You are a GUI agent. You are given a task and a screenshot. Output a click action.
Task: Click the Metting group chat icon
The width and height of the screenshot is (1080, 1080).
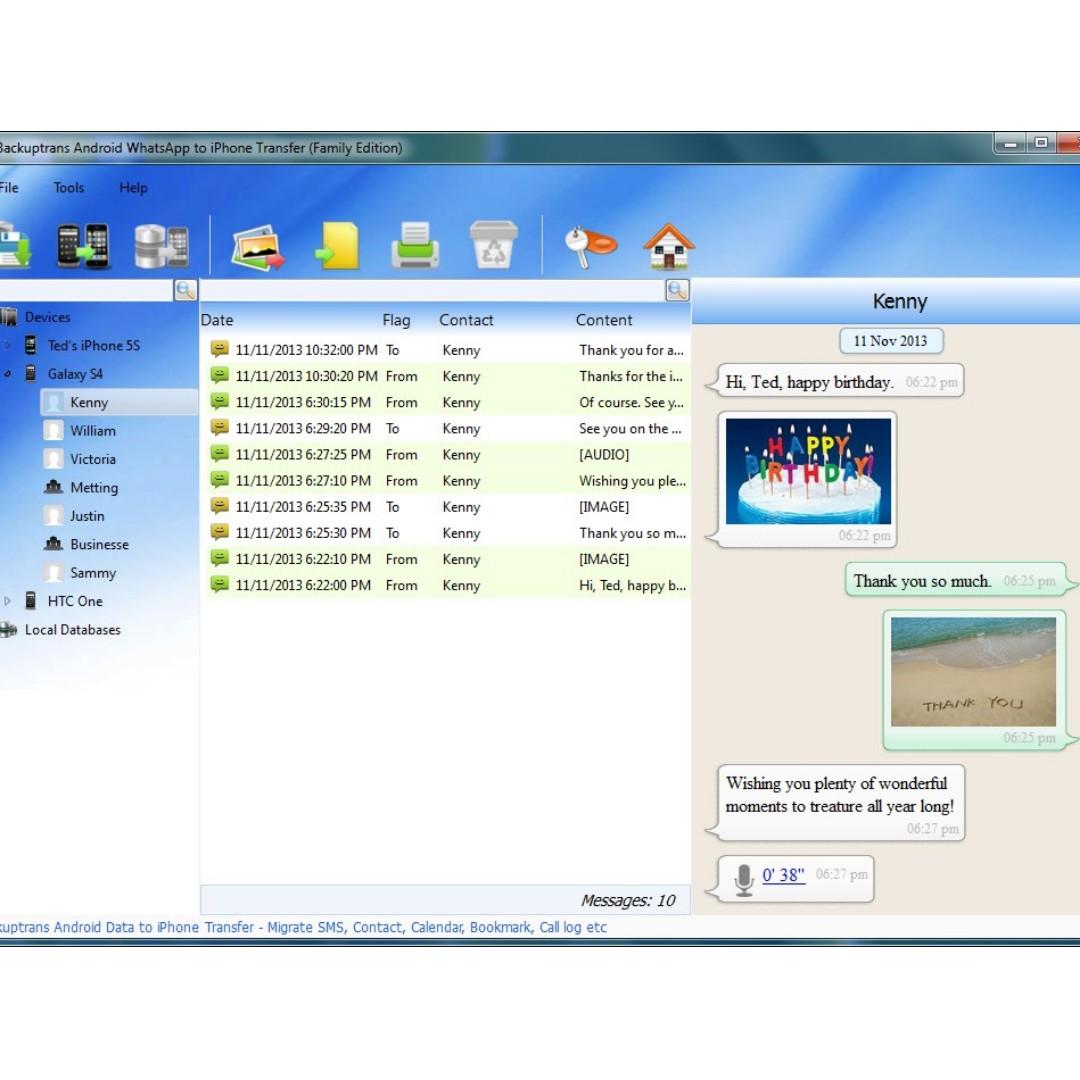(x=53, y=487)
